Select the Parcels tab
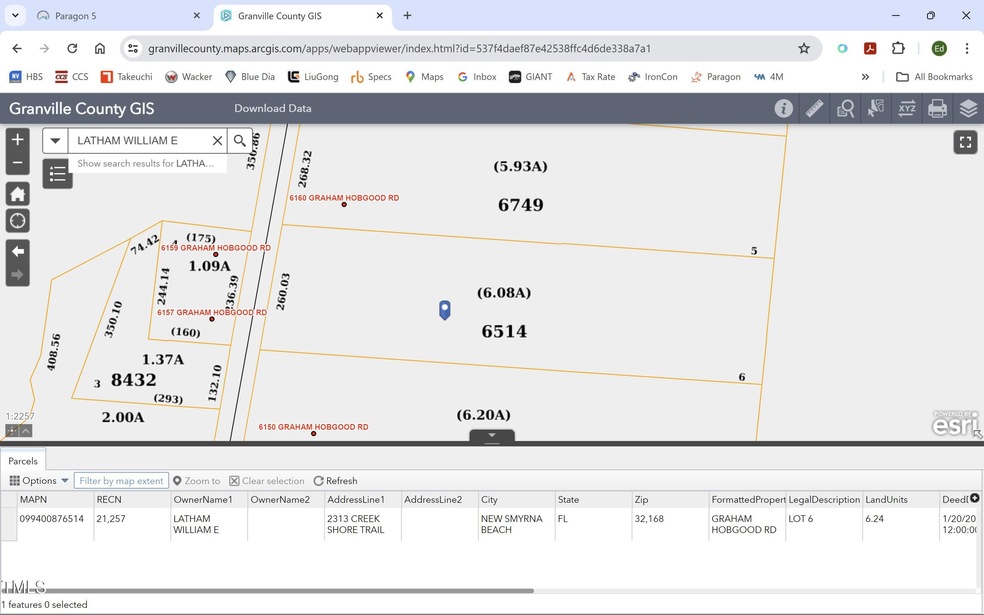 [22, 460]
